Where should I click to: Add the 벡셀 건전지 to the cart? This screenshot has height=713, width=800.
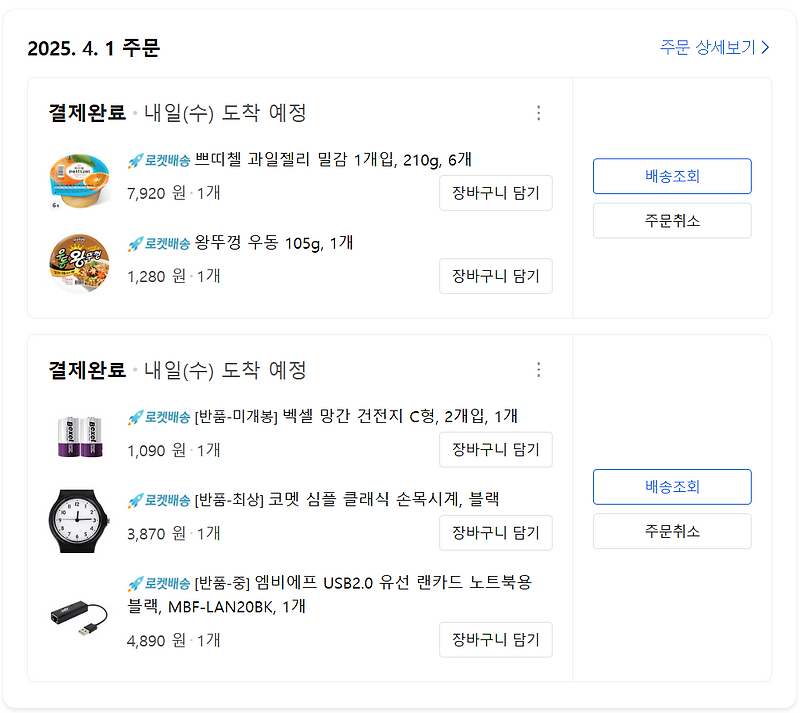[x=495, y=450]
